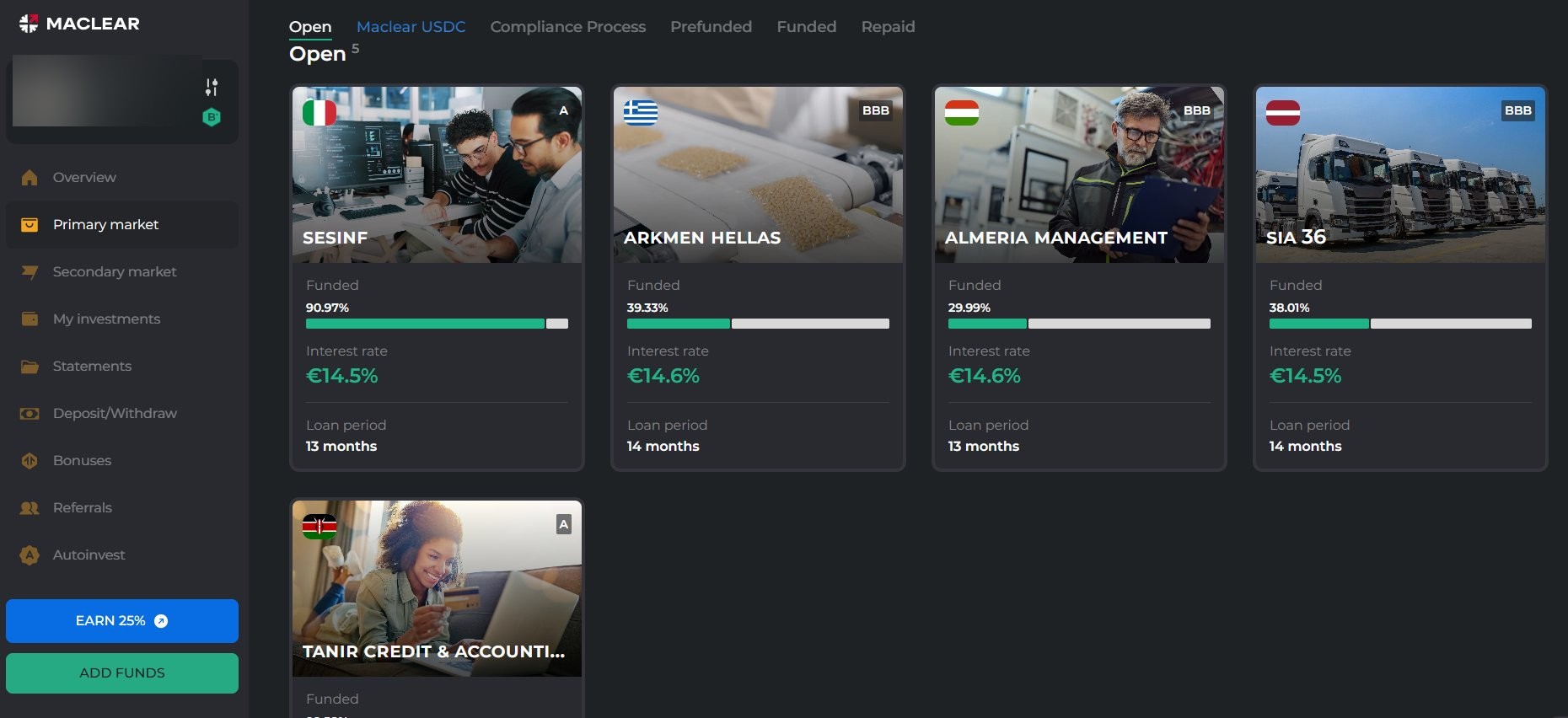The height and width of the screenshot is (718, 1568).
Task: Open the Arkmen Hellas project image
Action: (x=758, y=174)
